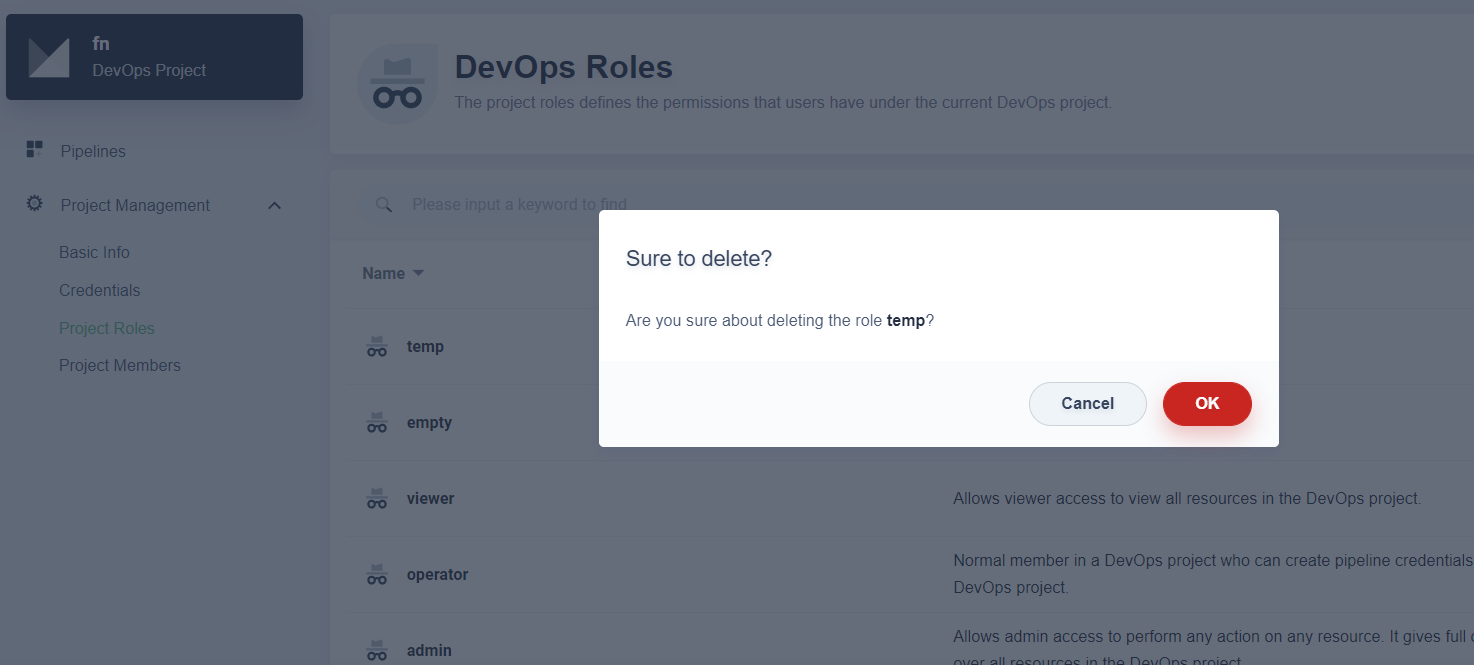This screenshot has height=665, width=1474.
Task: Click the Project Management gear icon
Action: coord(33,204)
